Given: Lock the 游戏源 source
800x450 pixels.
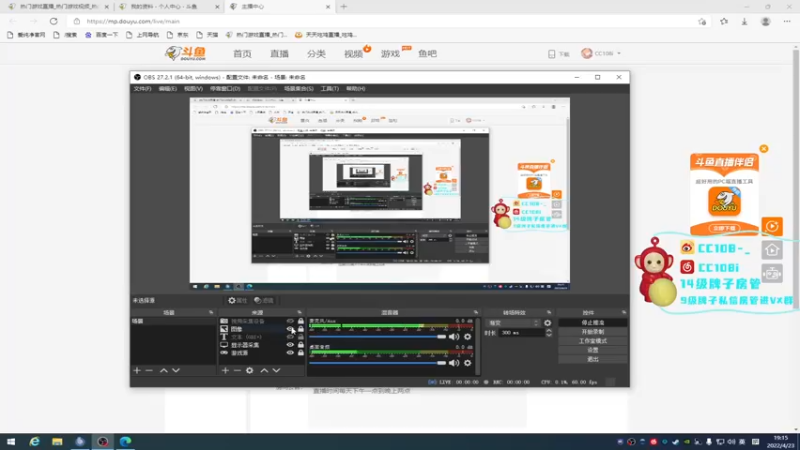Looking at the screenshot, I should click(x=301, y=353).
